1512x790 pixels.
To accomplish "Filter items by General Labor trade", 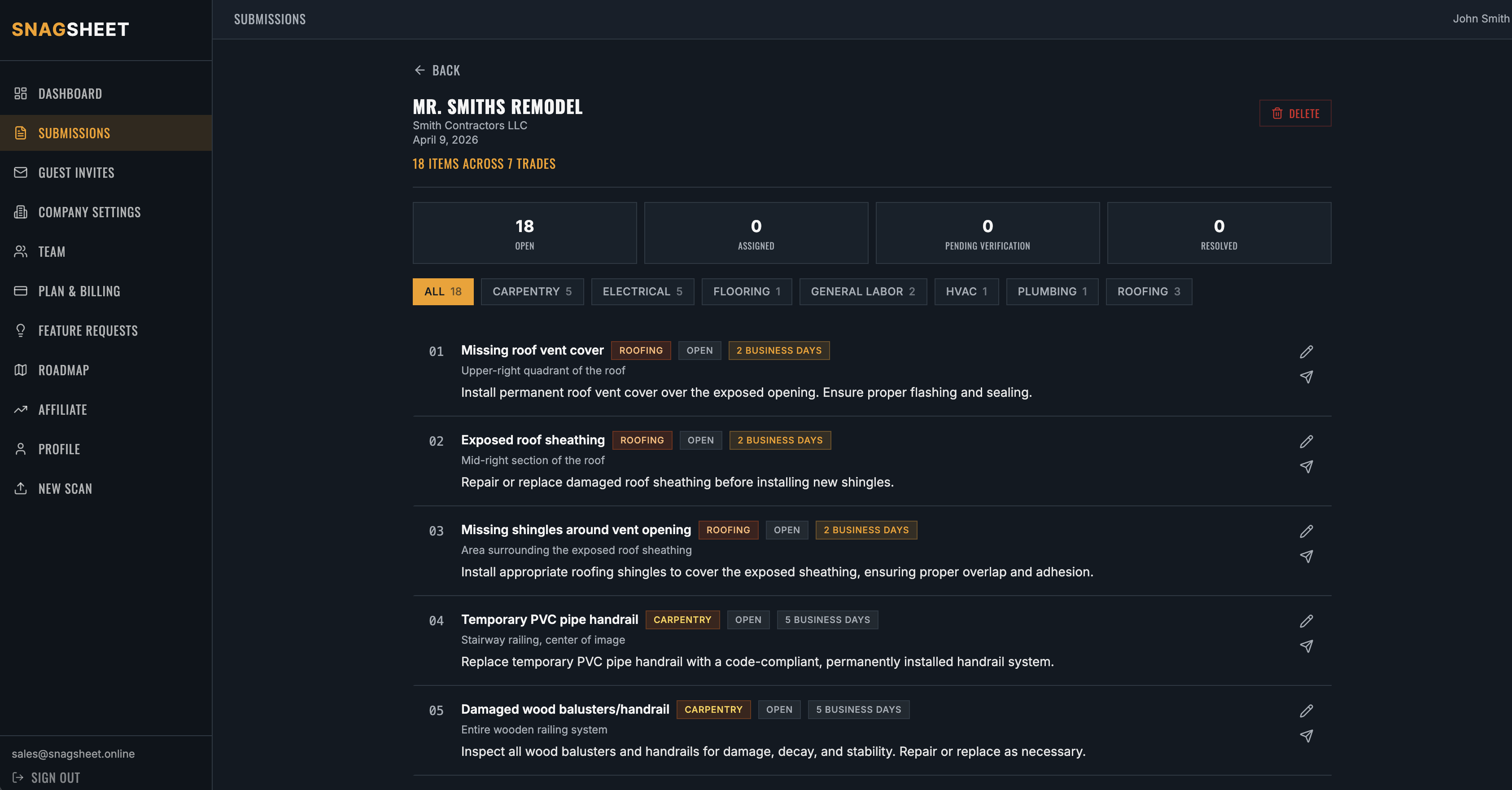I will [x=863, y=291].
